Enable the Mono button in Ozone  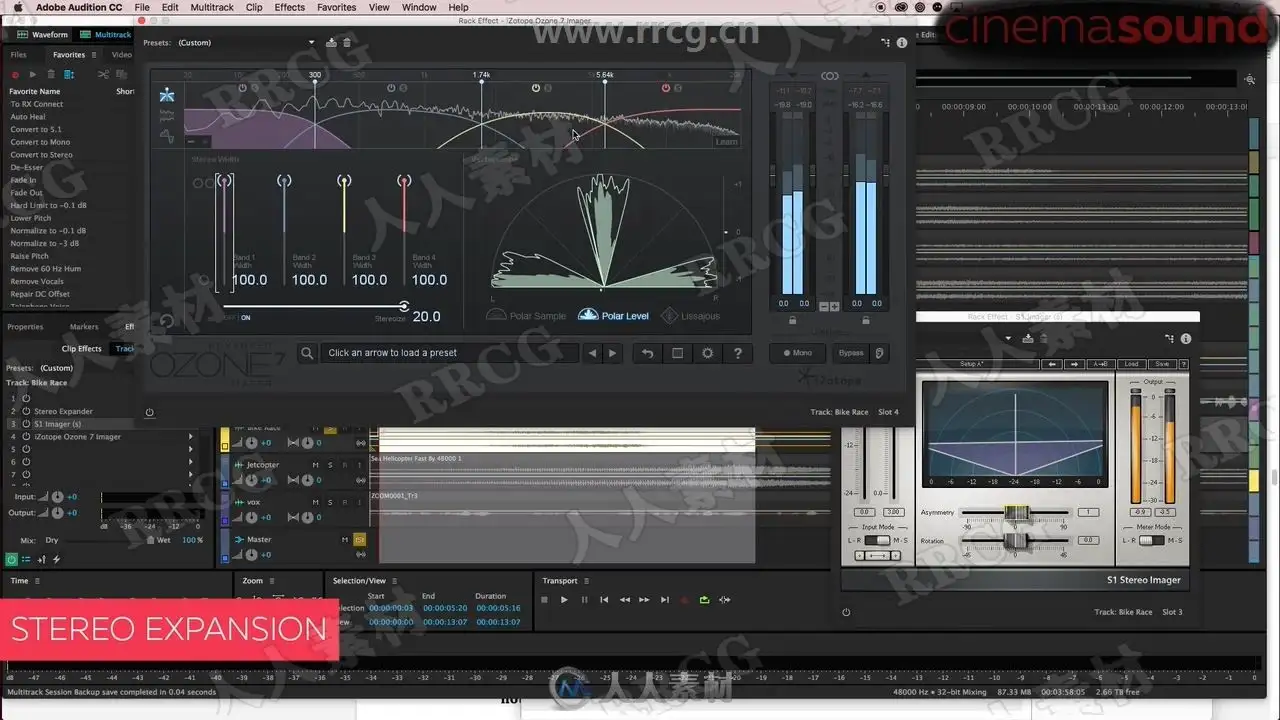pos(797,353)
